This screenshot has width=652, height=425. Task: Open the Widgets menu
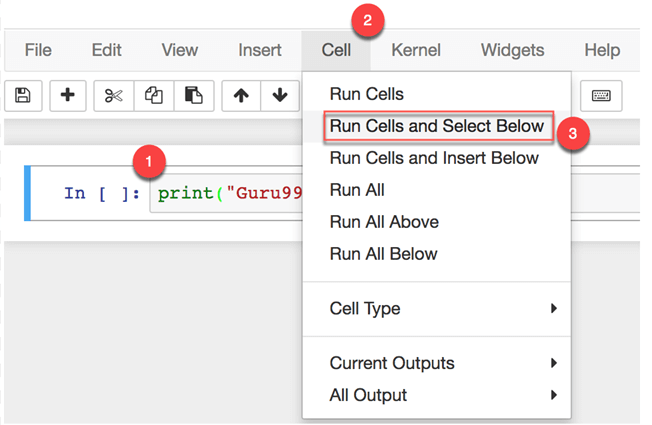click(512, 50)
